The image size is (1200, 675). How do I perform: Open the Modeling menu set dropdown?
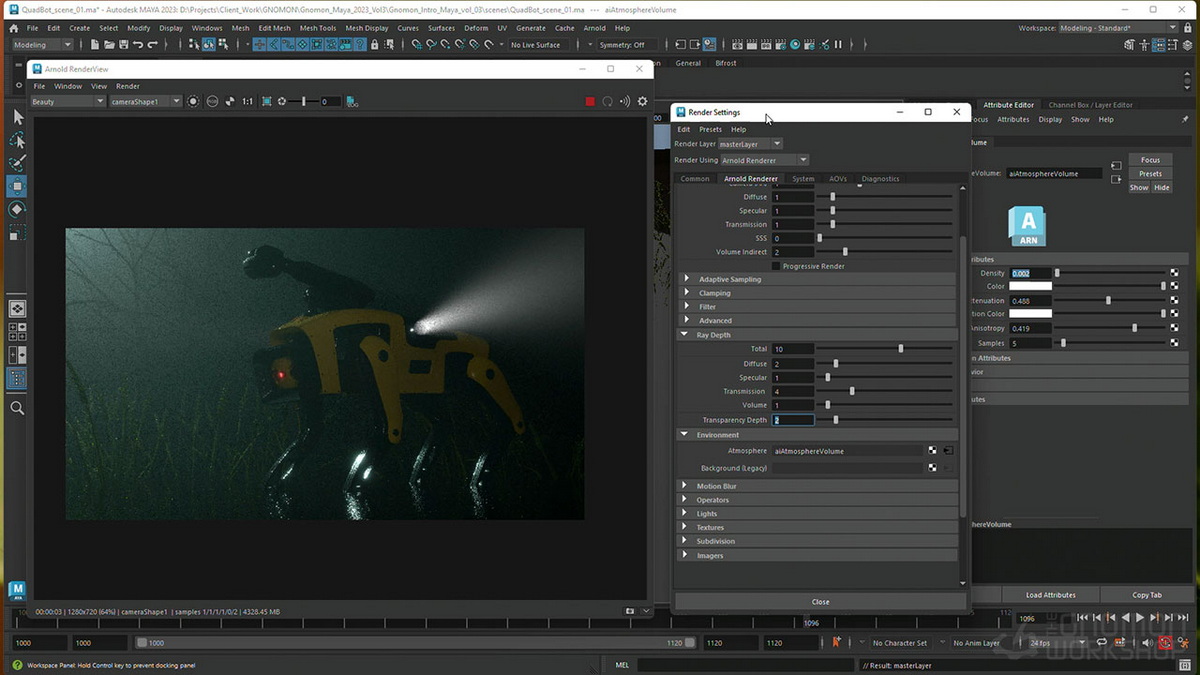point(41,45)
